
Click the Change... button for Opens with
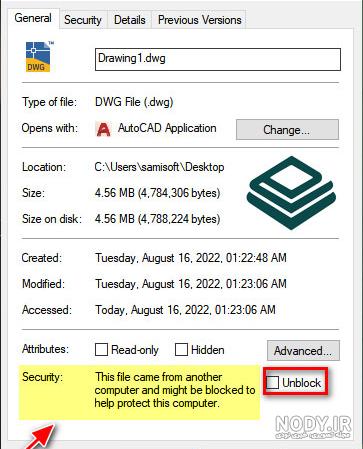click(x=287, y=130)
